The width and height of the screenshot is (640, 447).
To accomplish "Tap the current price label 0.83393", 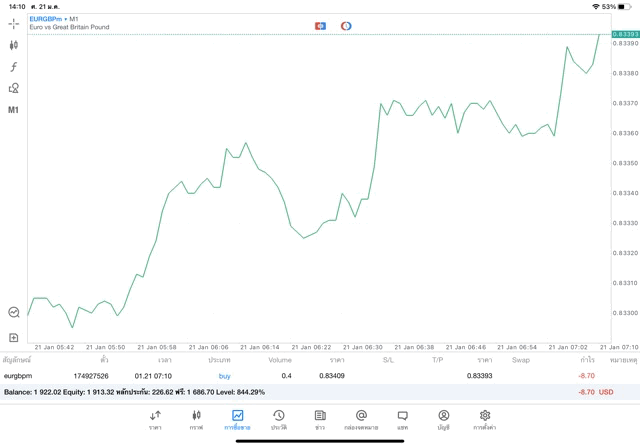I will click(x=625, y=34).
